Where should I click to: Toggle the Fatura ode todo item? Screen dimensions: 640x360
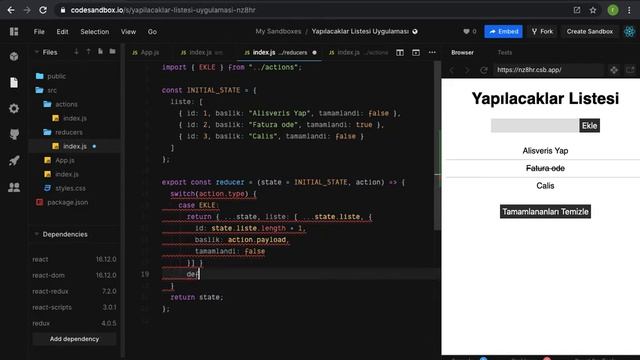[x=545, y=168]
